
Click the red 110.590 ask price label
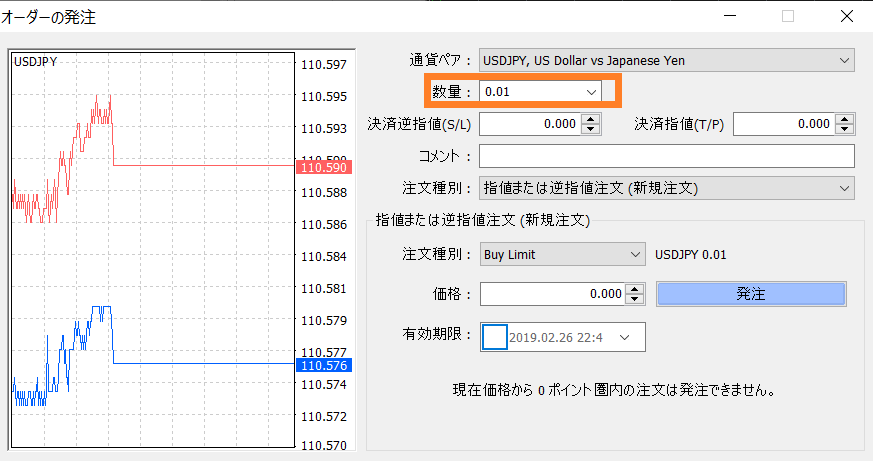[x=323, y=167]
